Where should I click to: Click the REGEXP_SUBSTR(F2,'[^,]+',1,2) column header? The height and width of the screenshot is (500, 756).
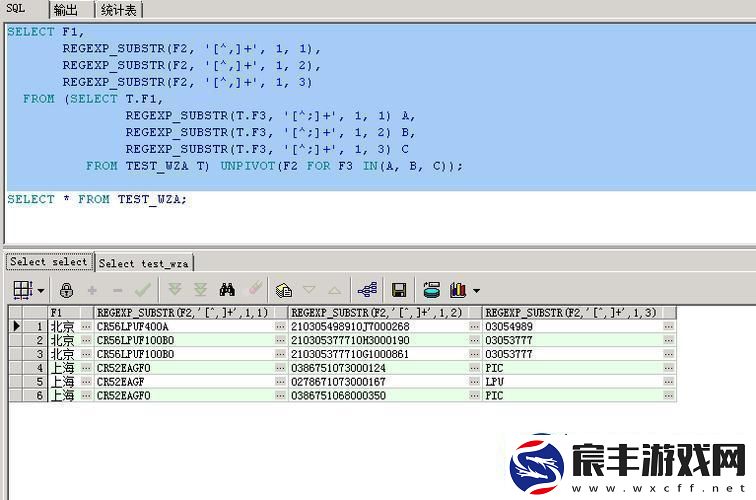(x=385, y=312)
